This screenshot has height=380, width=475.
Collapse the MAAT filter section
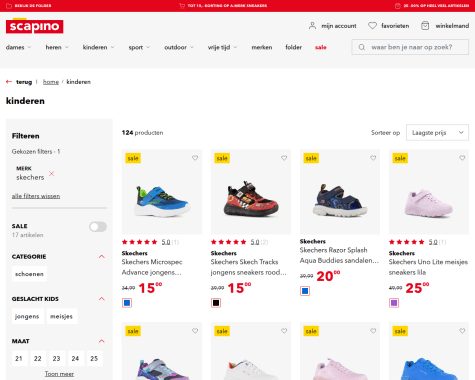click(x=102, y=341)
